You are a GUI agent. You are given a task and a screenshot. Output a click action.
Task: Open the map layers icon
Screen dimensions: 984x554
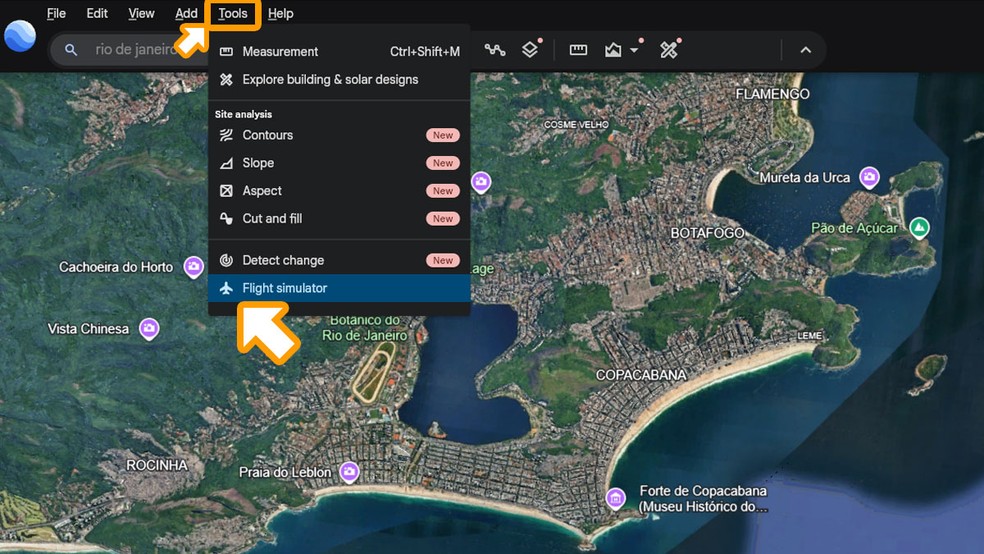(530, 50)
